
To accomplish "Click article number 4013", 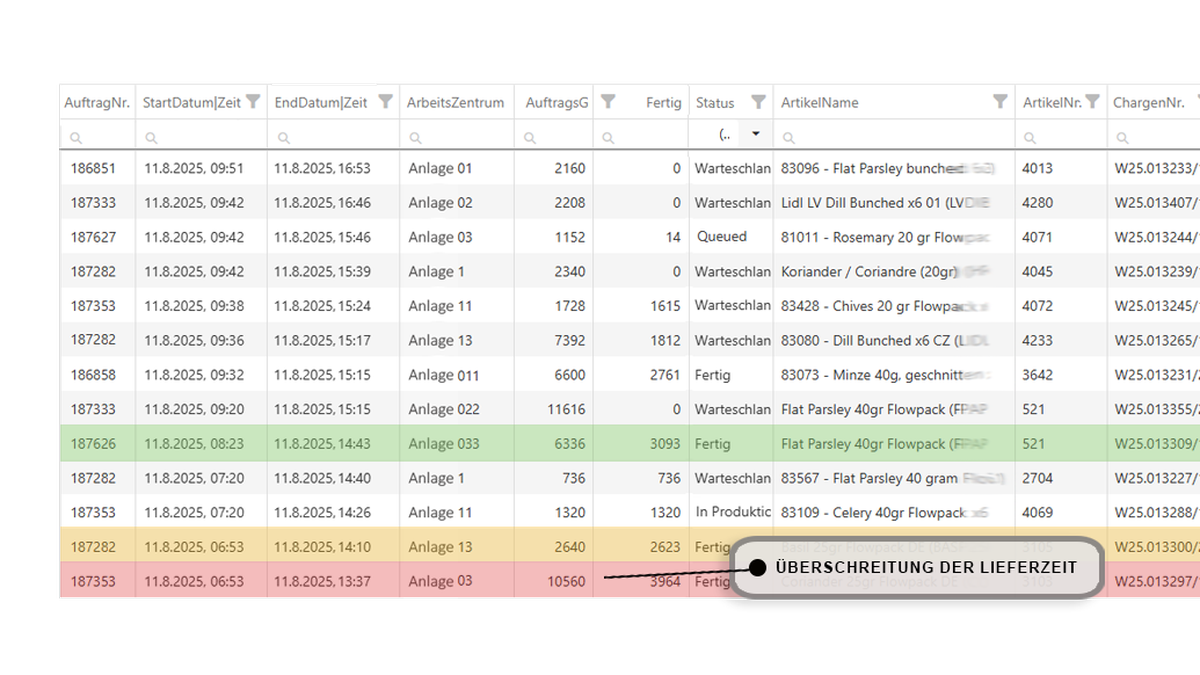I will (1037, 168).
